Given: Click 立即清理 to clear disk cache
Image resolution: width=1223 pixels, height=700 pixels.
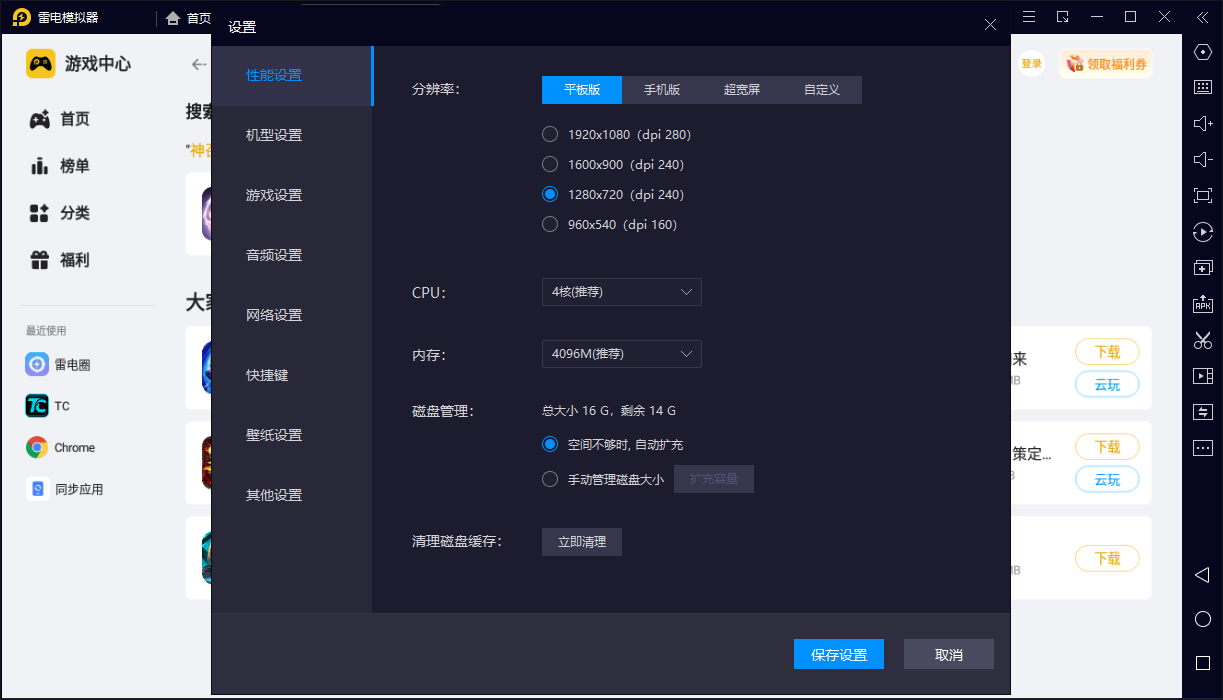Looking at the screenshot, I should [x=582, y=542].
